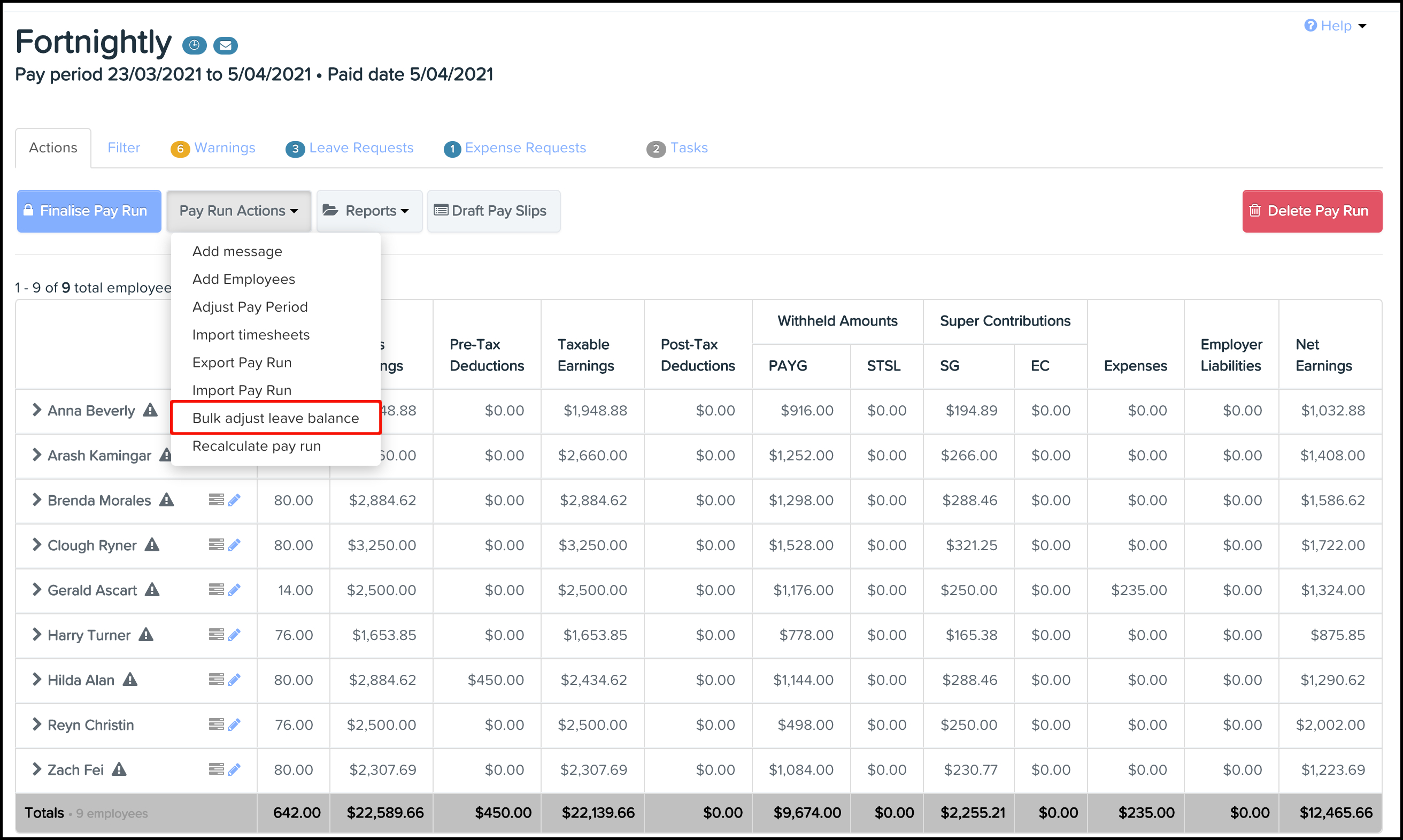
Task: Open the Leave Requests tab
Action: tap(350, 148)
